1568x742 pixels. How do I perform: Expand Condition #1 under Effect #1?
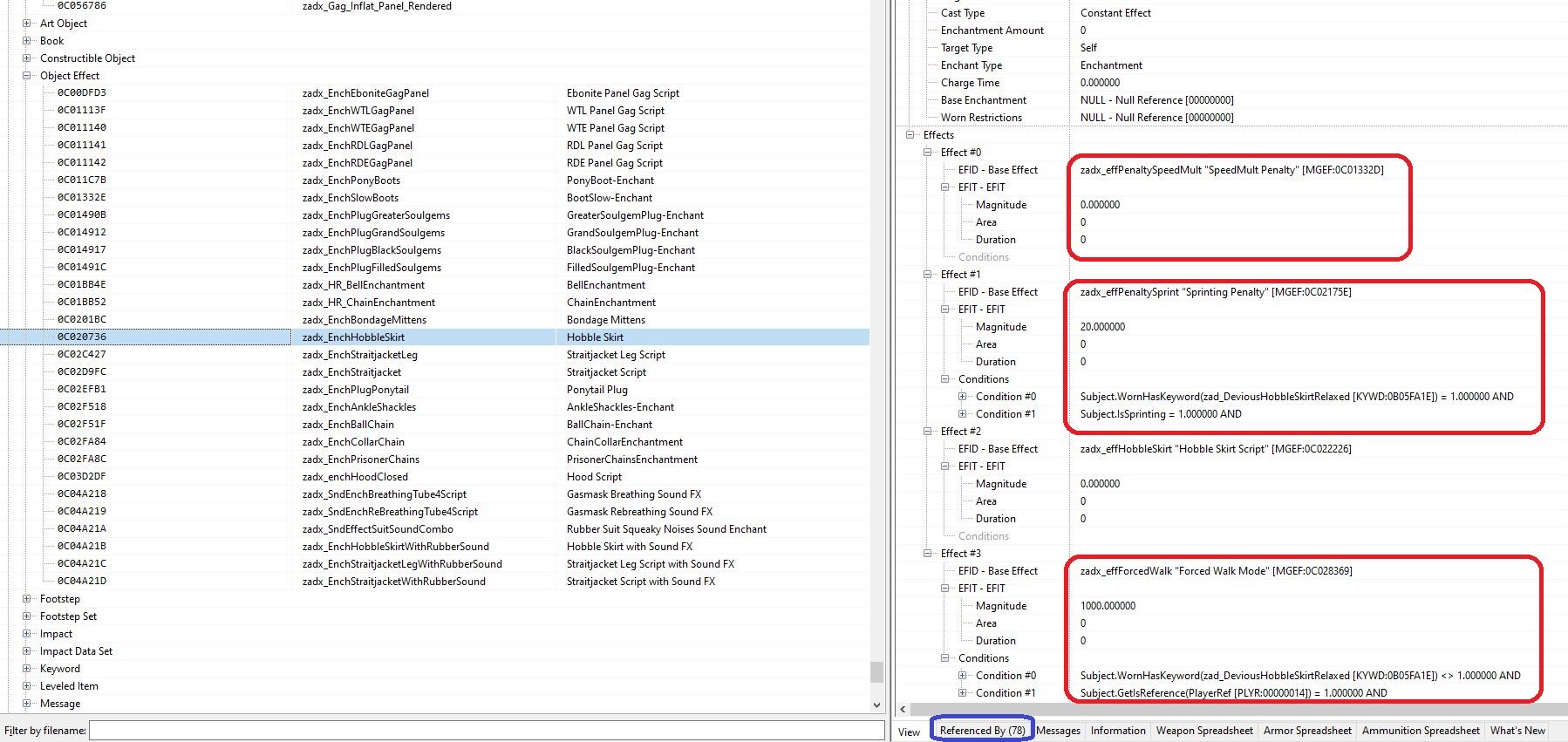click(963, 414)
